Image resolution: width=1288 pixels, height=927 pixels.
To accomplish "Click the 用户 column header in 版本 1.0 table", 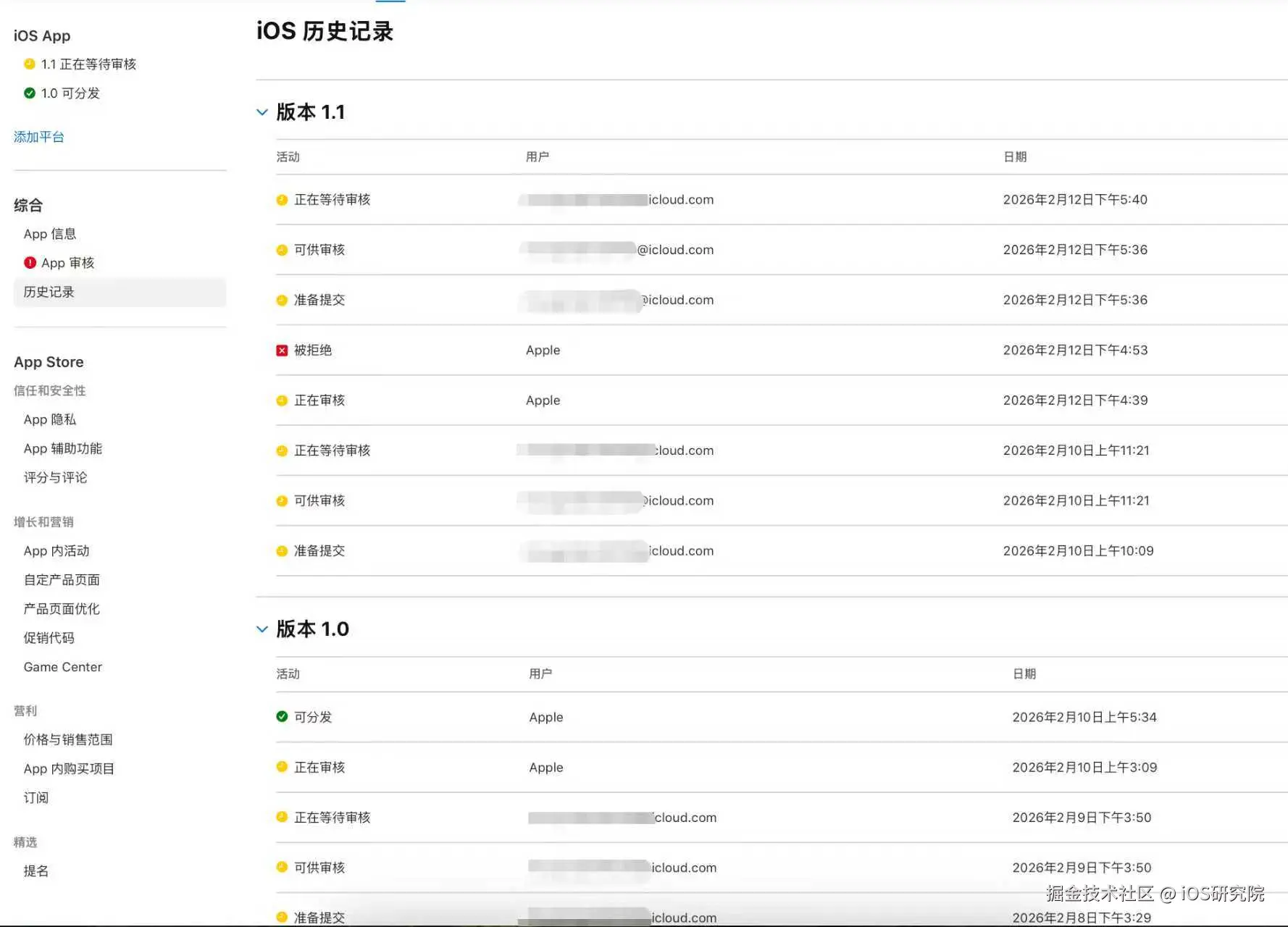I will 540,674.
